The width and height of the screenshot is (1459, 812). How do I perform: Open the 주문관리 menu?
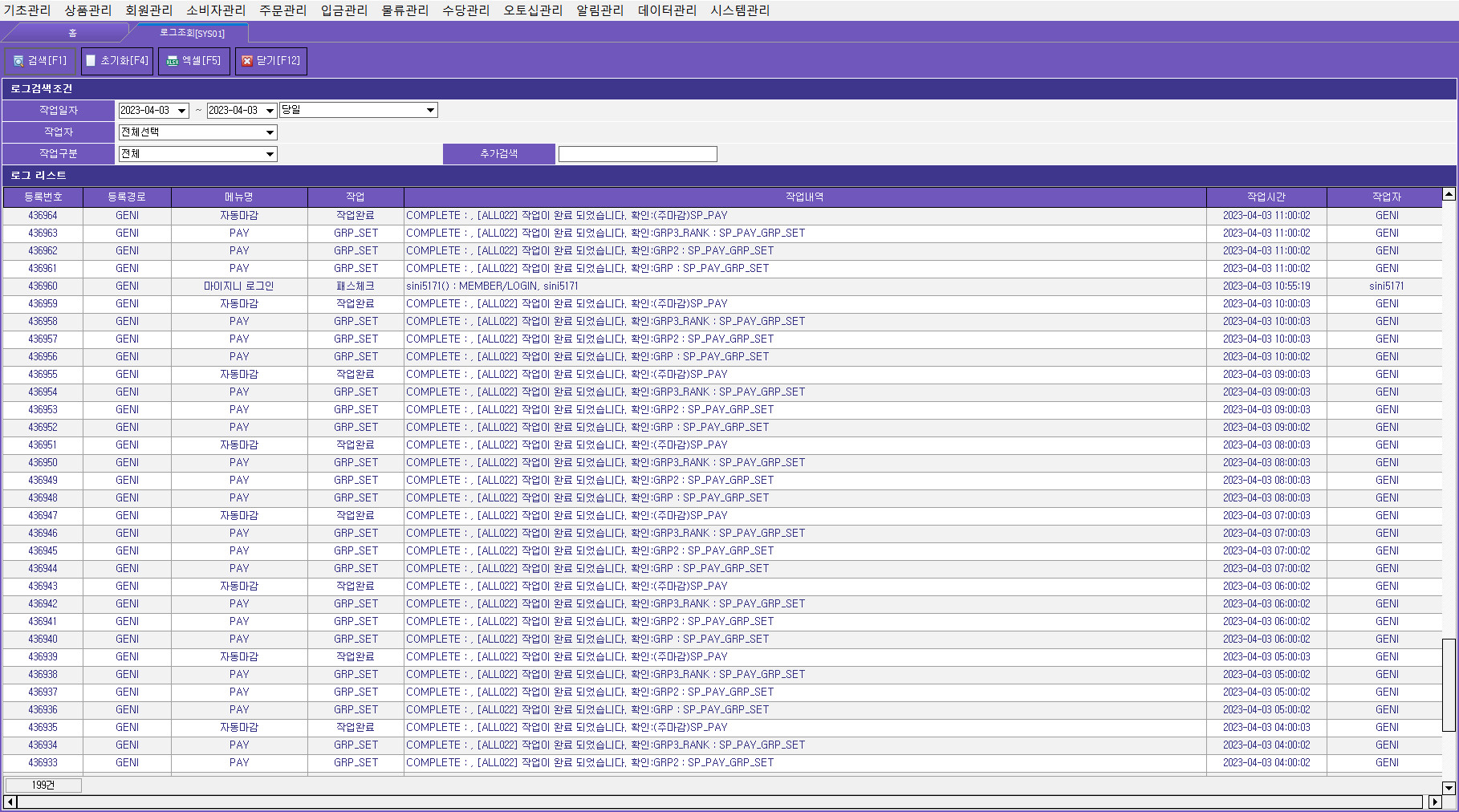(283, 10)
